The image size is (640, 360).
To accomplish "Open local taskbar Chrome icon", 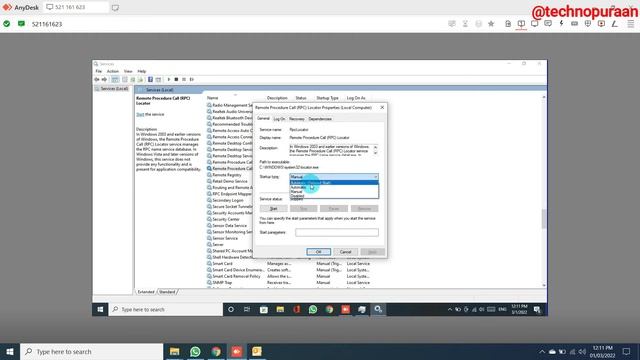I will [x=216, y=351].
